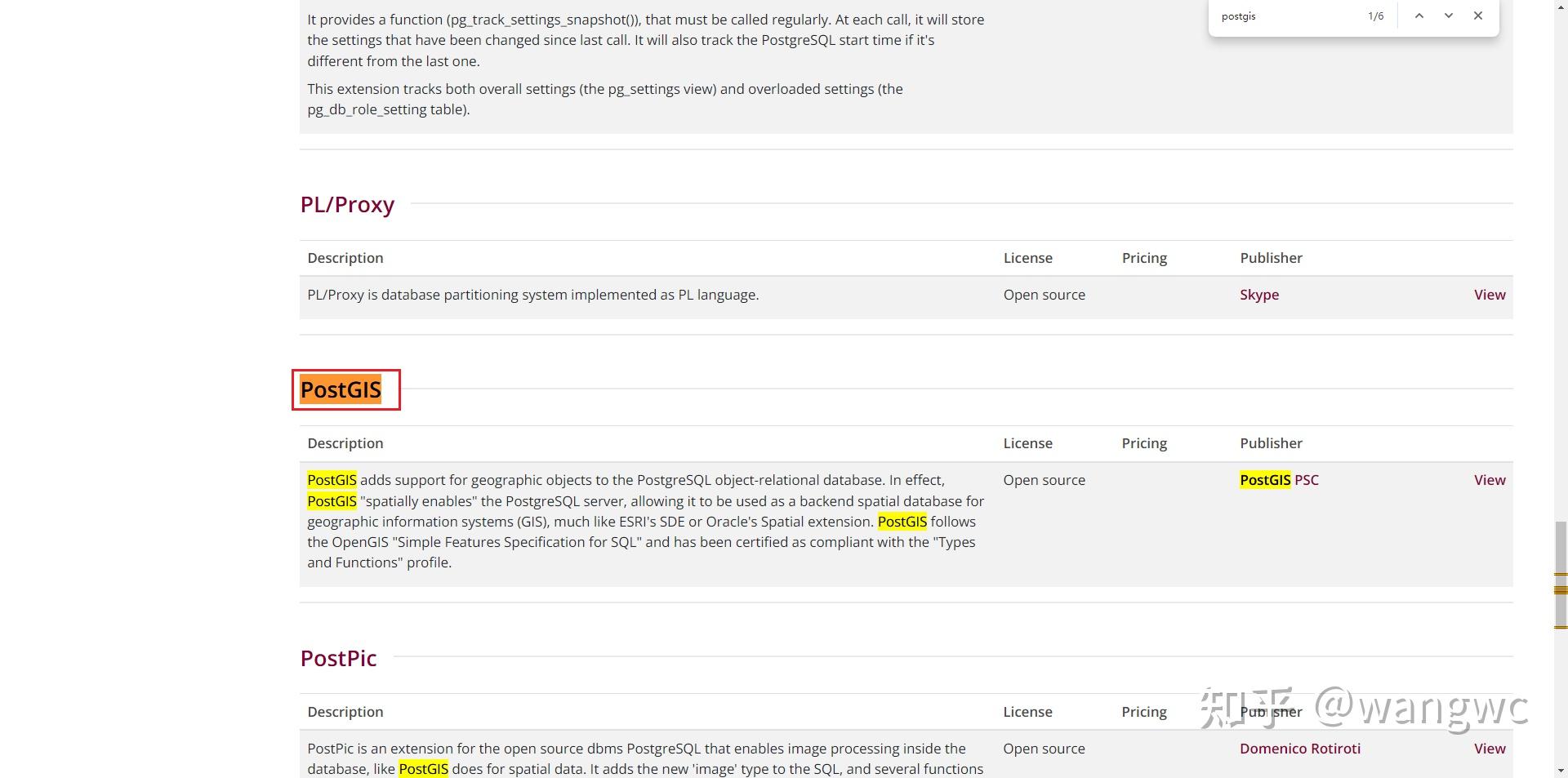
Task: Go to previous find result arrow
Action: [x=1419, y=16]
